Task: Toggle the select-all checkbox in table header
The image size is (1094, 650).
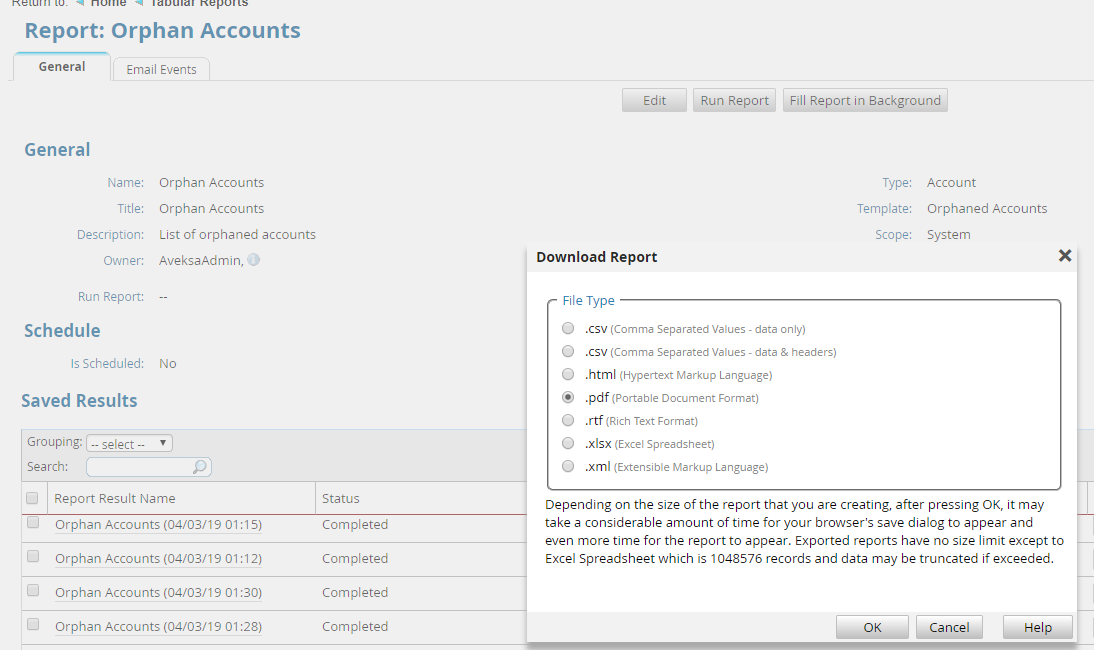Action: (x=33, y=498)
